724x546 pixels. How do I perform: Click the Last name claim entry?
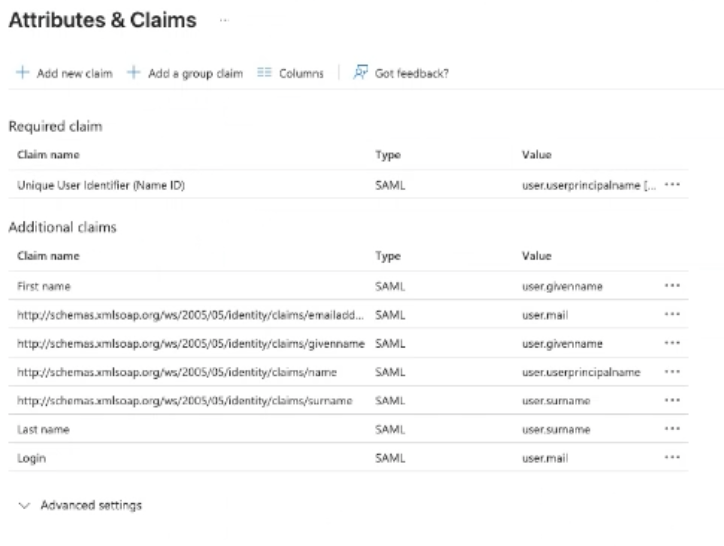pos(41,428)
